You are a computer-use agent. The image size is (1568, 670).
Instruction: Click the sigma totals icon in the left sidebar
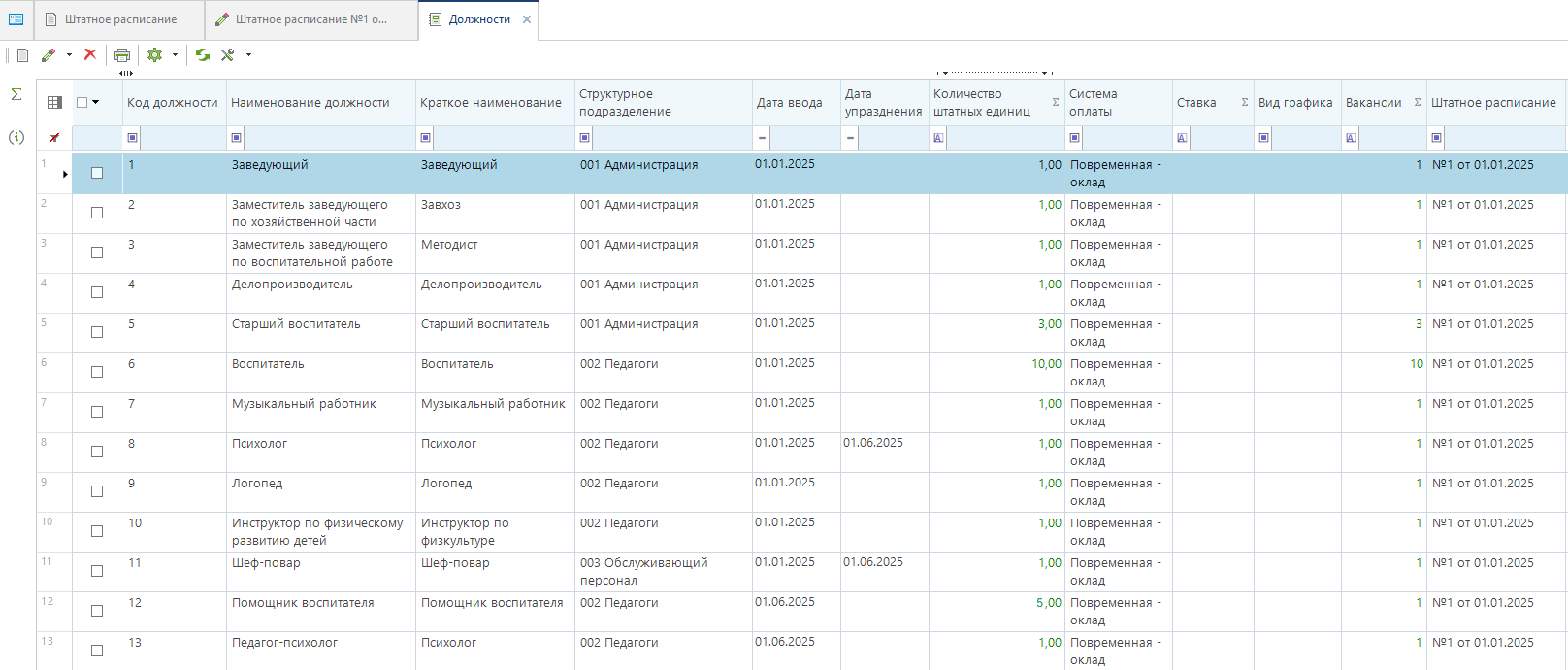point(16,94)
